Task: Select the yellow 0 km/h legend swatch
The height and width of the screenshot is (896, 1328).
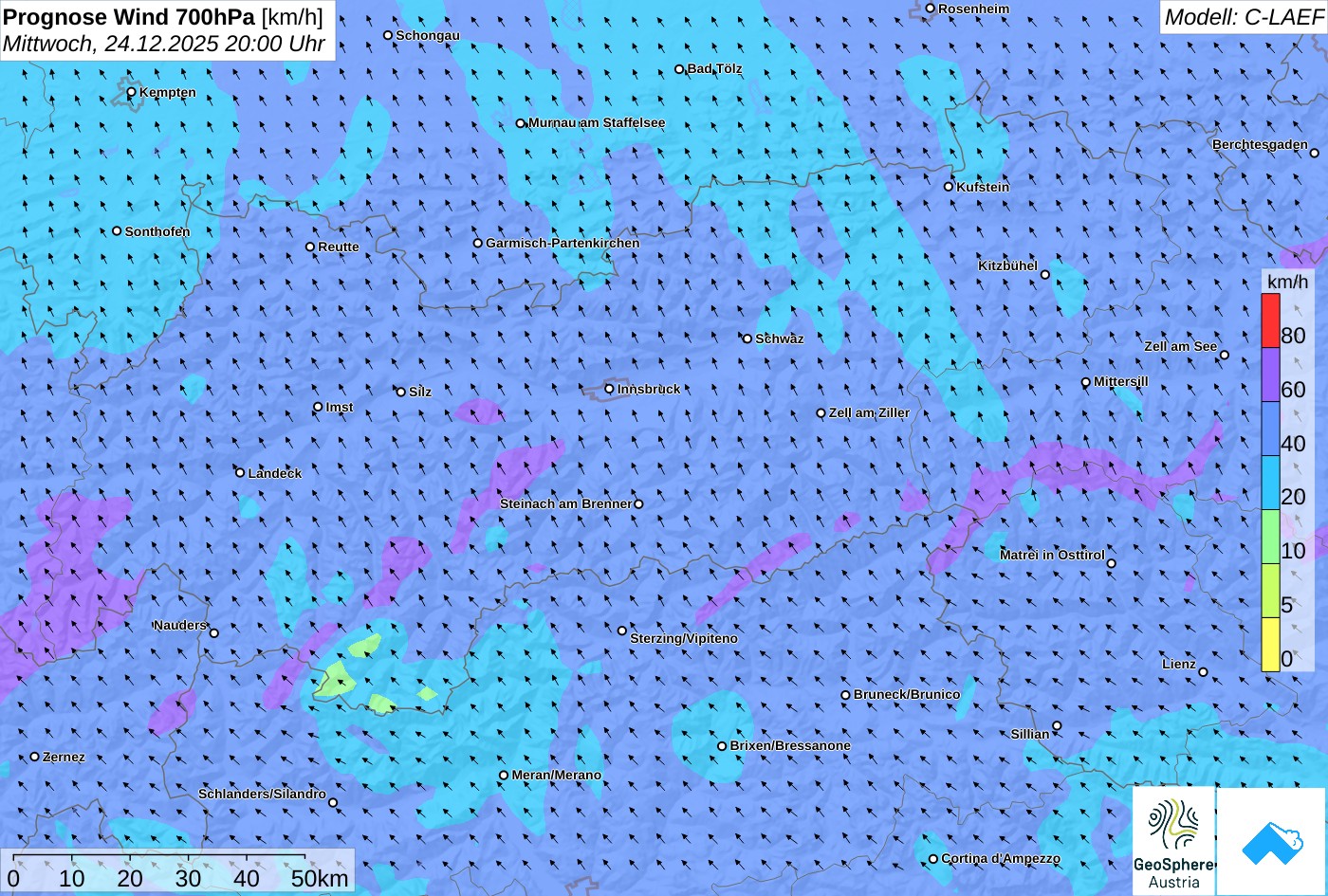Action: 1270,645
